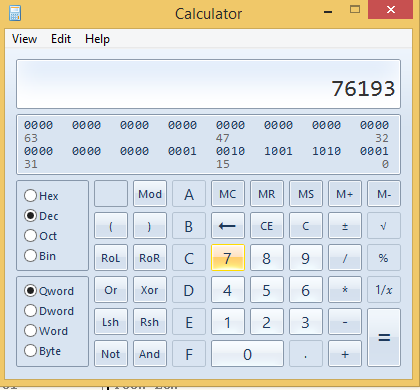Click the CE clear entry button
420x390 pixels.
tap(267, 226)
